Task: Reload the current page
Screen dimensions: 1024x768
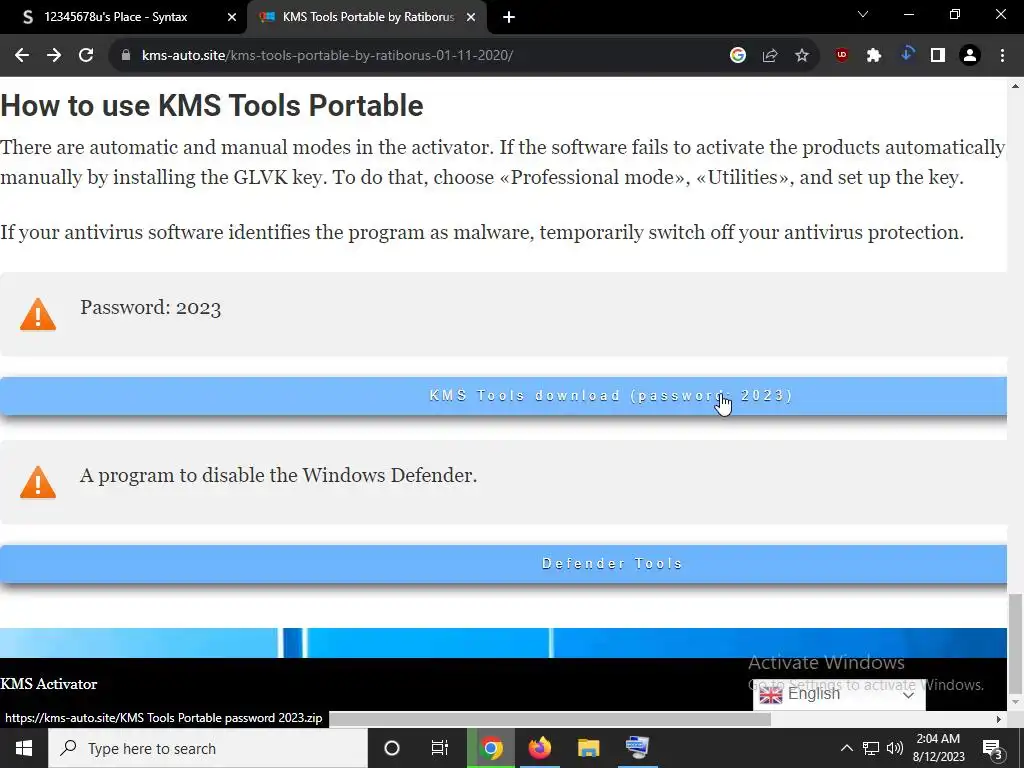Action: click(86, 56)
